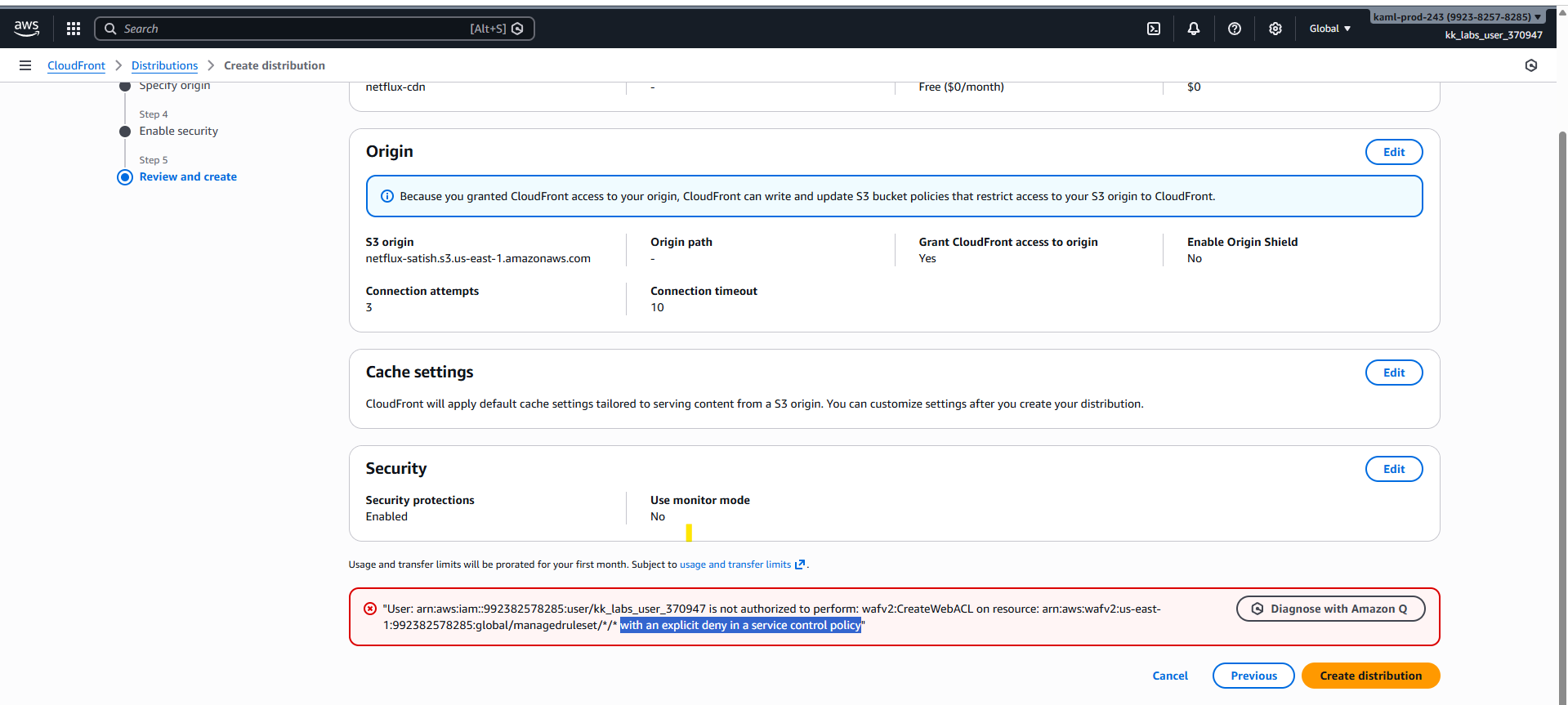Click Diagnose with Amazon Q button
Image resolution: width=1568 pixels, height=705 pixels.
[1330, 609]
